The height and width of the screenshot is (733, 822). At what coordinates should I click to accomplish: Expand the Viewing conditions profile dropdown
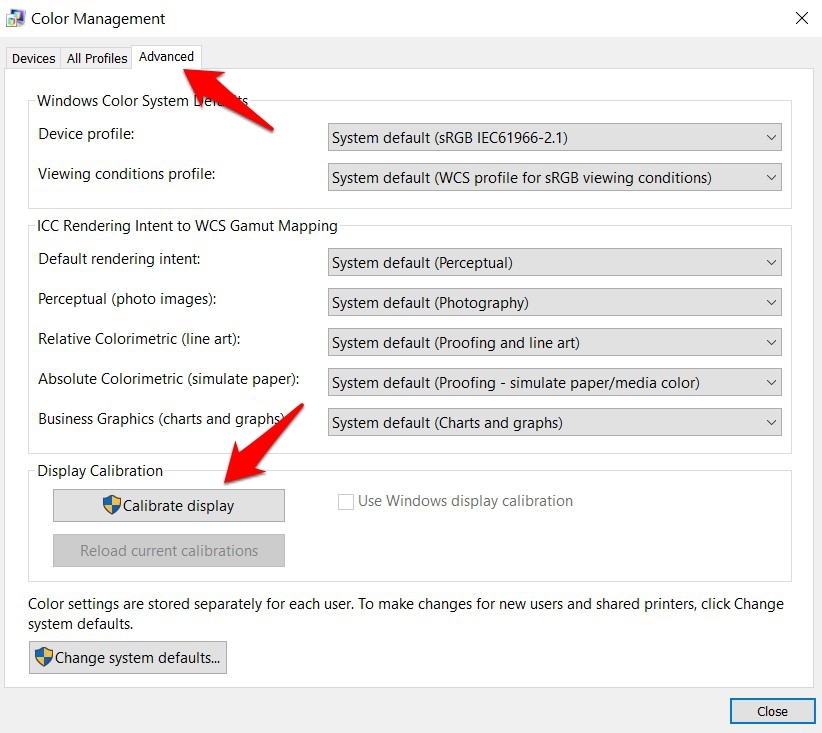pos(555,177)
